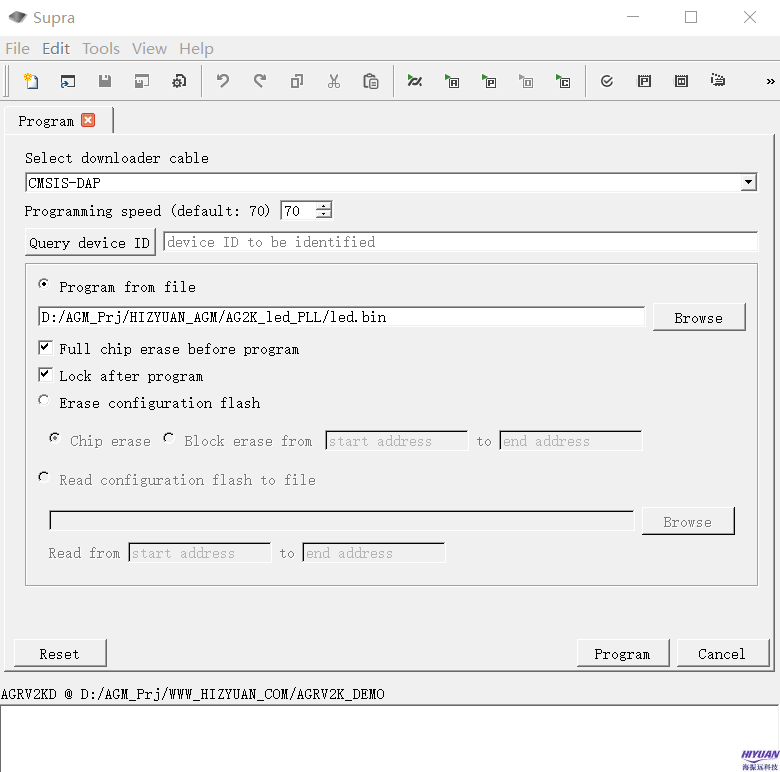Click the Save floppy disk icon

104,81
